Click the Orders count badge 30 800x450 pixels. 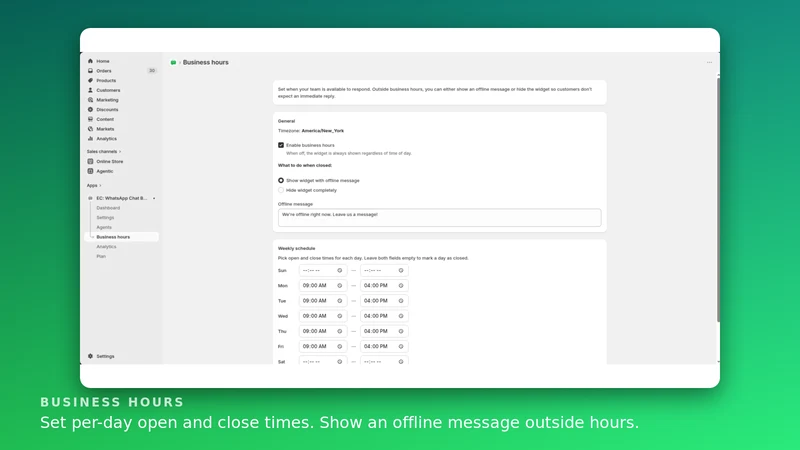click(x=152, y=71)
